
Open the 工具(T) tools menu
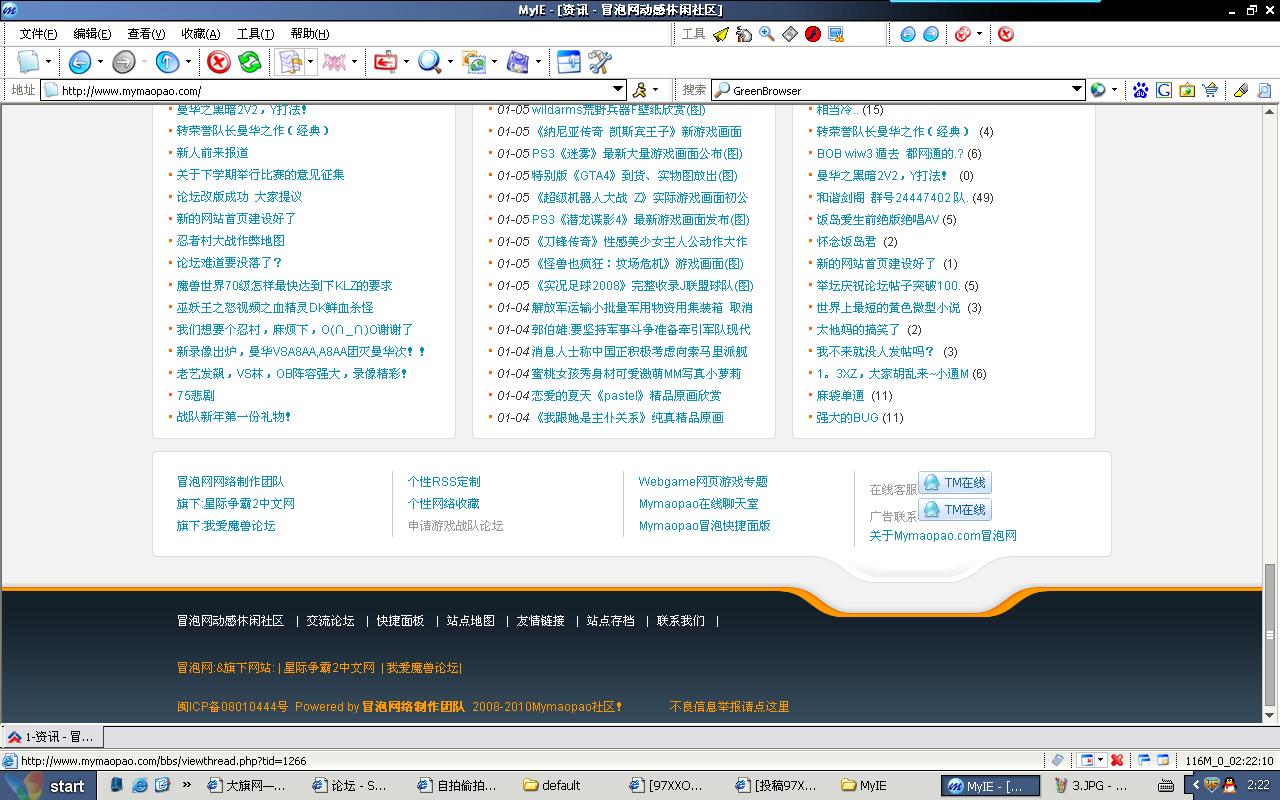[255, 34]
